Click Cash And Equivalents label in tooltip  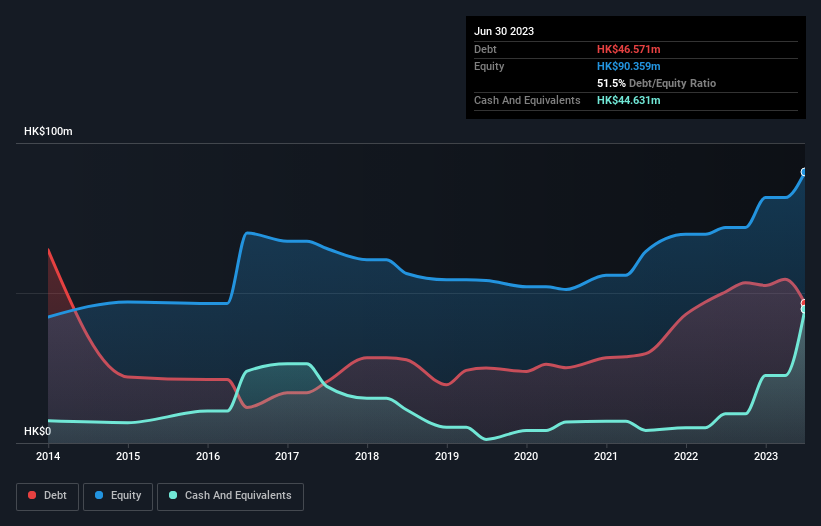[527, 100]
